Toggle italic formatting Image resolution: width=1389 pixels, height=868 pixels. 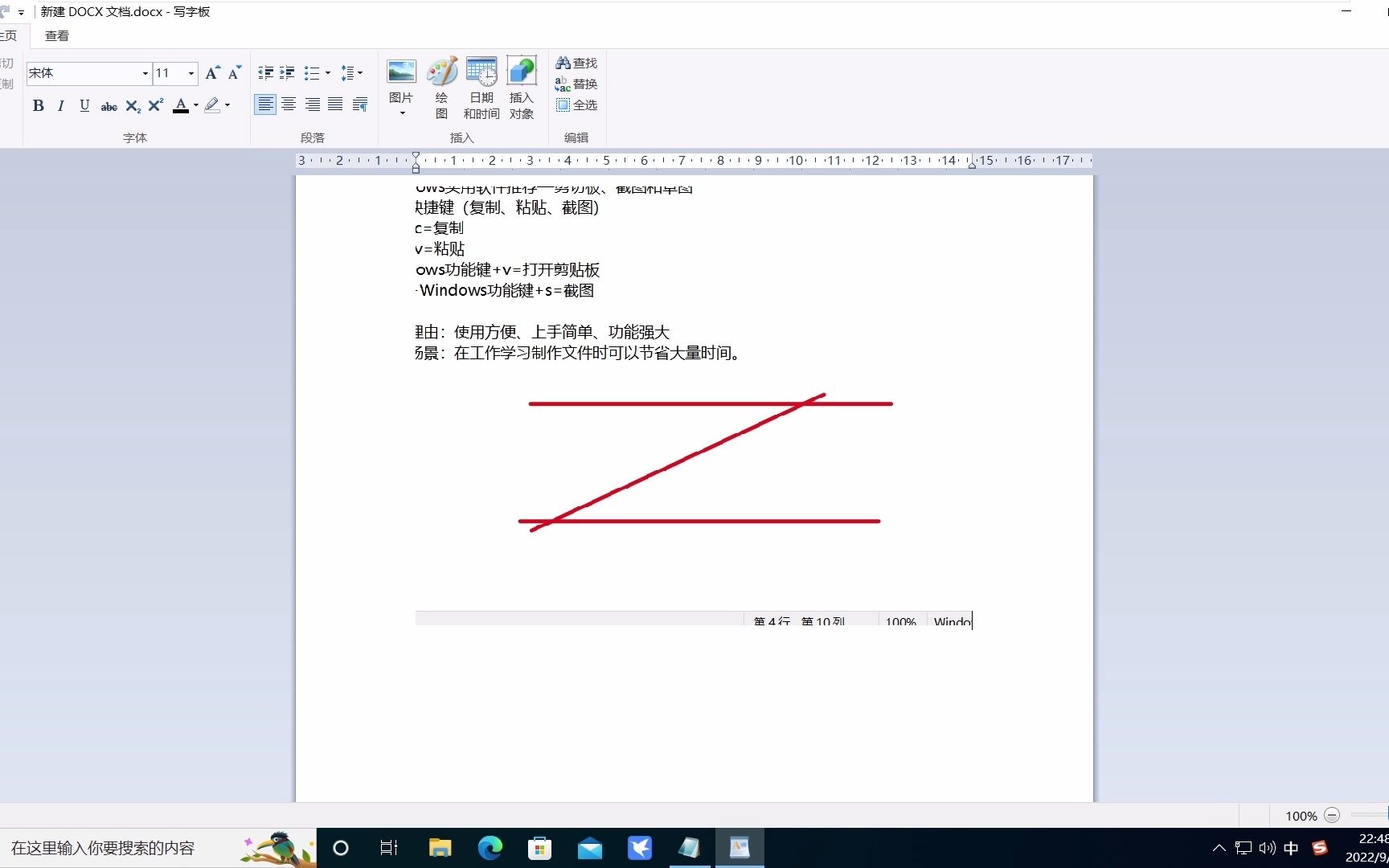[61, 105]
